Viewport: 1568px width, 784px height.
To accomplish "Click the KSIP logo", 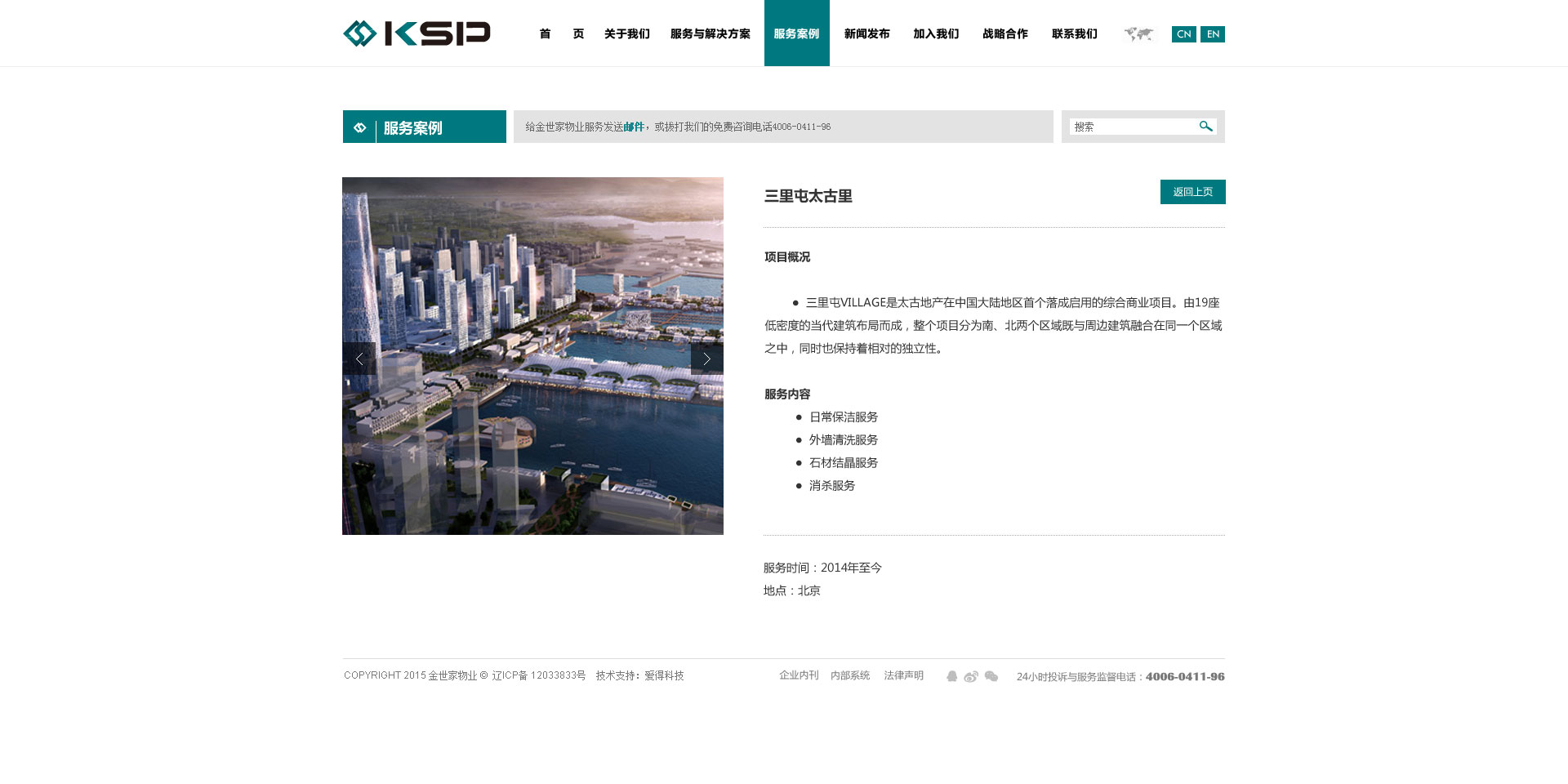I will pos(416,33).
